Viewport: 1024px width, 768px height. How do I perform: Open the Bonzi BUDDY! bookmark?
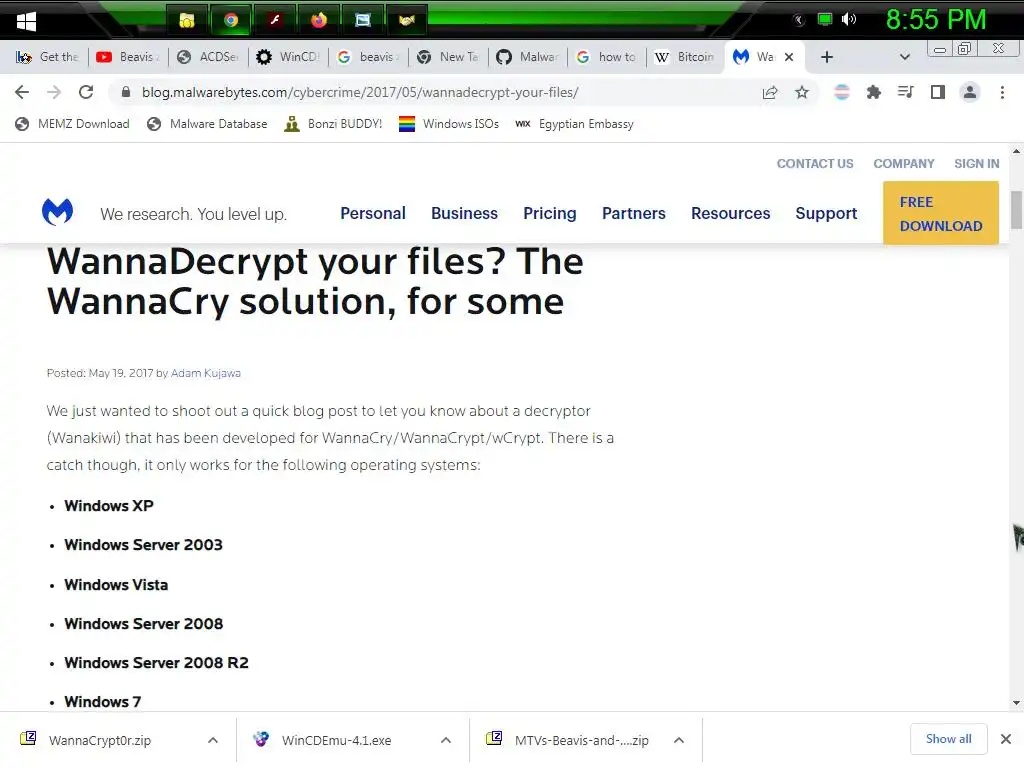tap(333, 124)
